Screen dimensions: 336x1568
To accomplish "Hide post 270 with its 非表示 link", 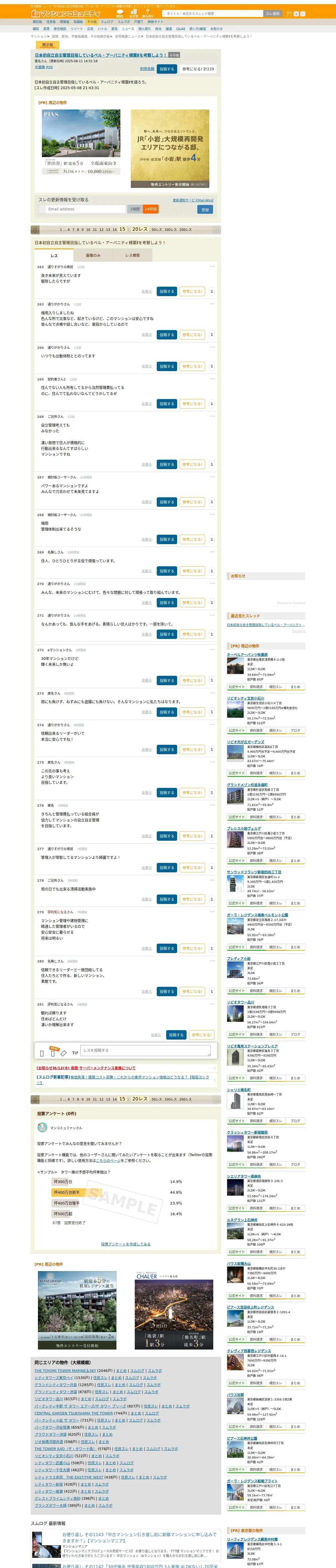I will click(147, 603).
